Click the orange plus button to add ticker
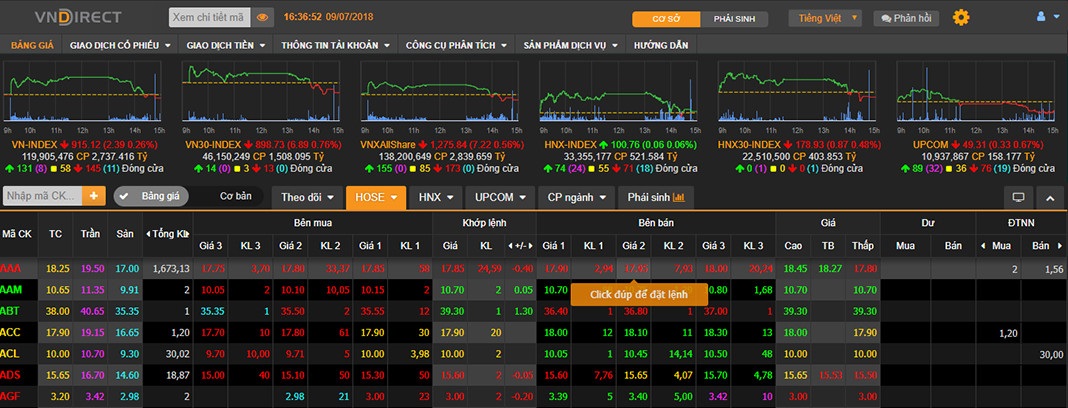1068x408 pixels. point(95,197)
